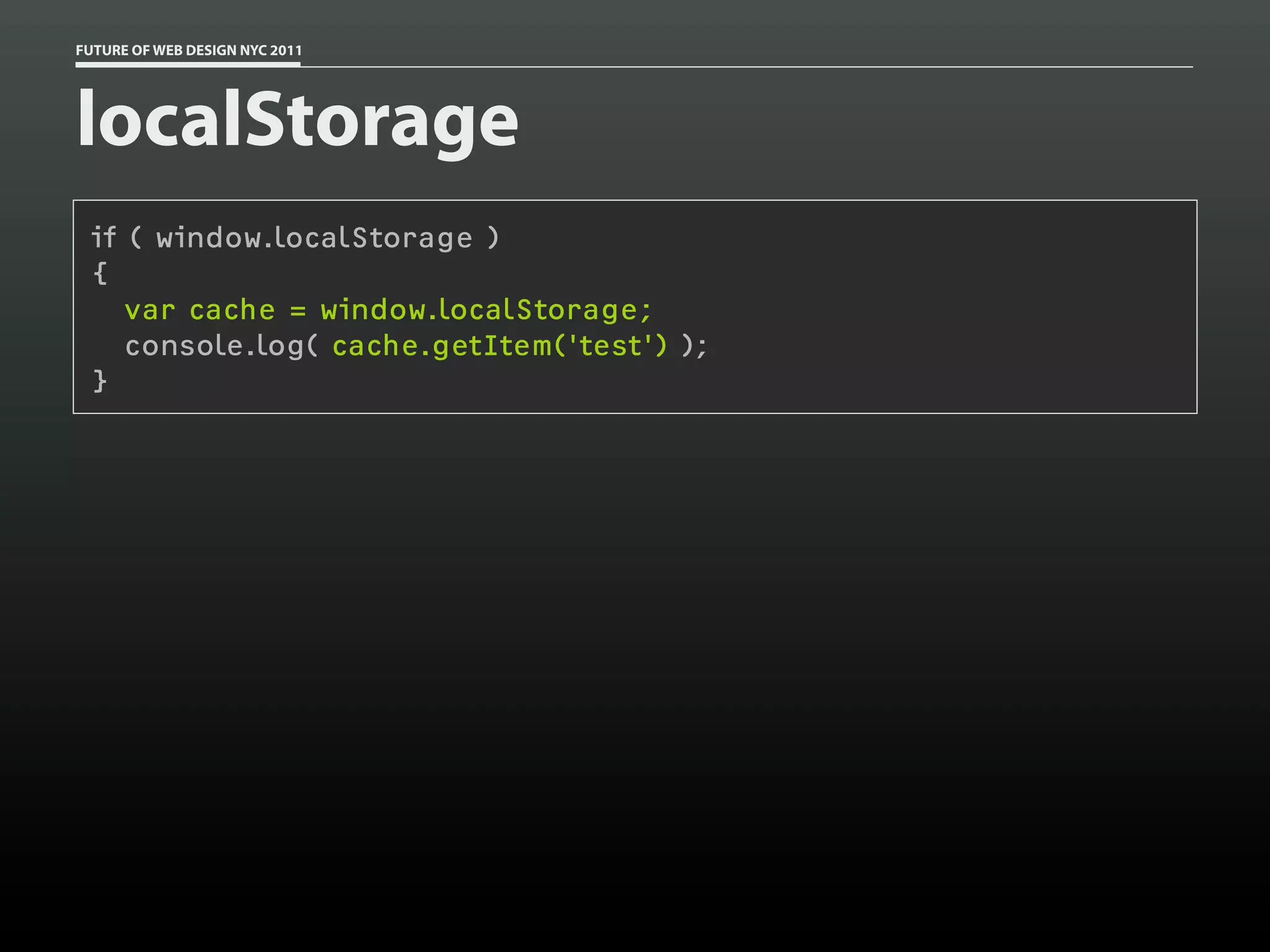Click the green "cache.getItem" method call

441,346
